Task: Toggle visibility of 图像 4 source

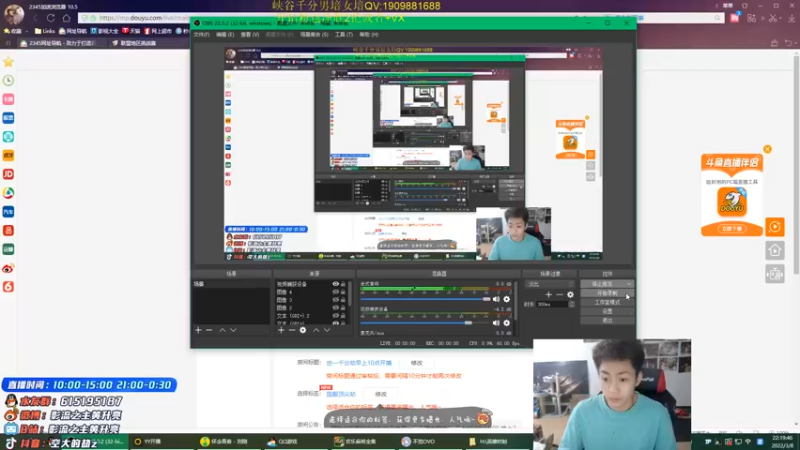Action: point(335,292)
